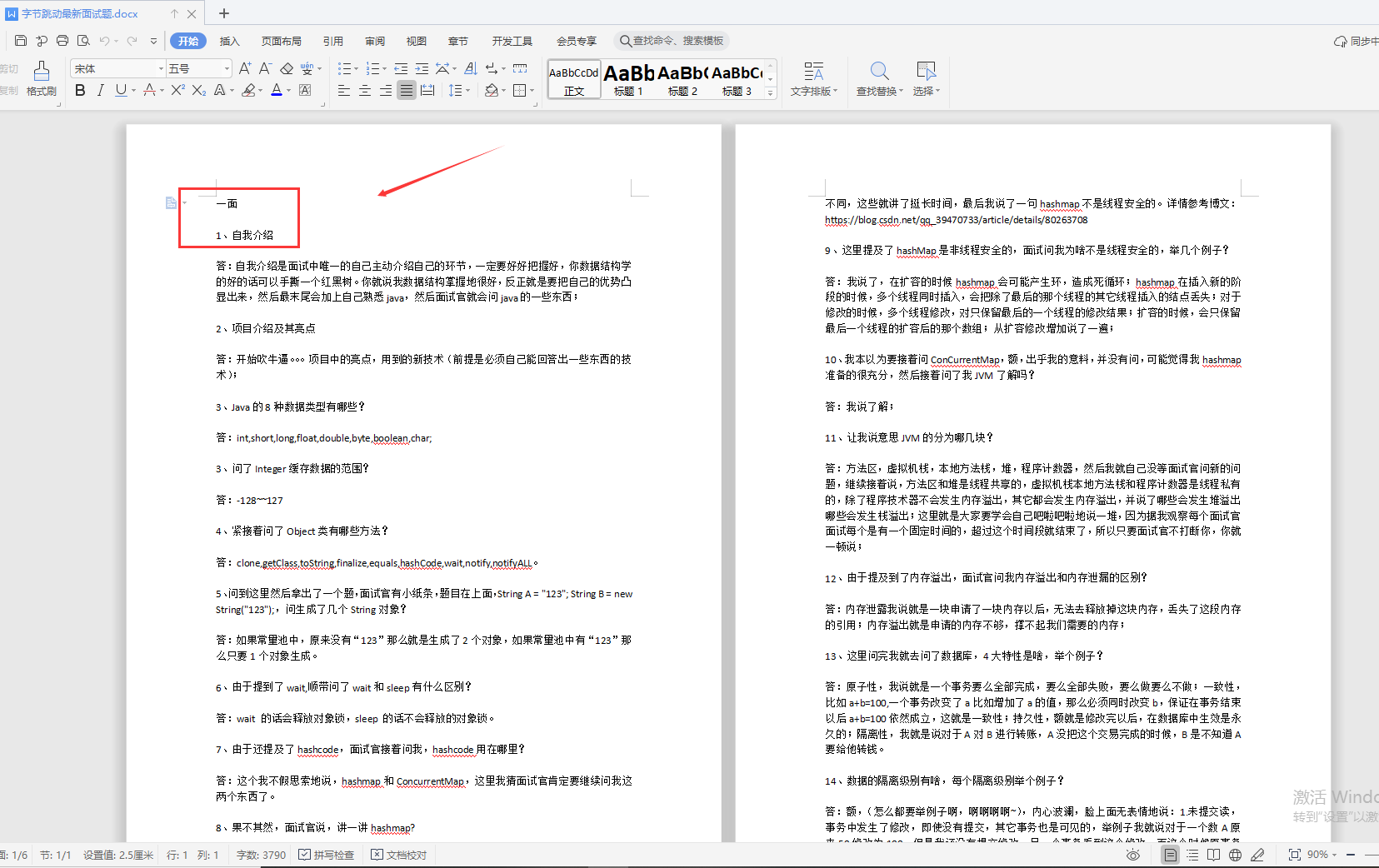1379x868 pixels.
Task: Open underline style dropdown arrow
Action: (134, 90)
